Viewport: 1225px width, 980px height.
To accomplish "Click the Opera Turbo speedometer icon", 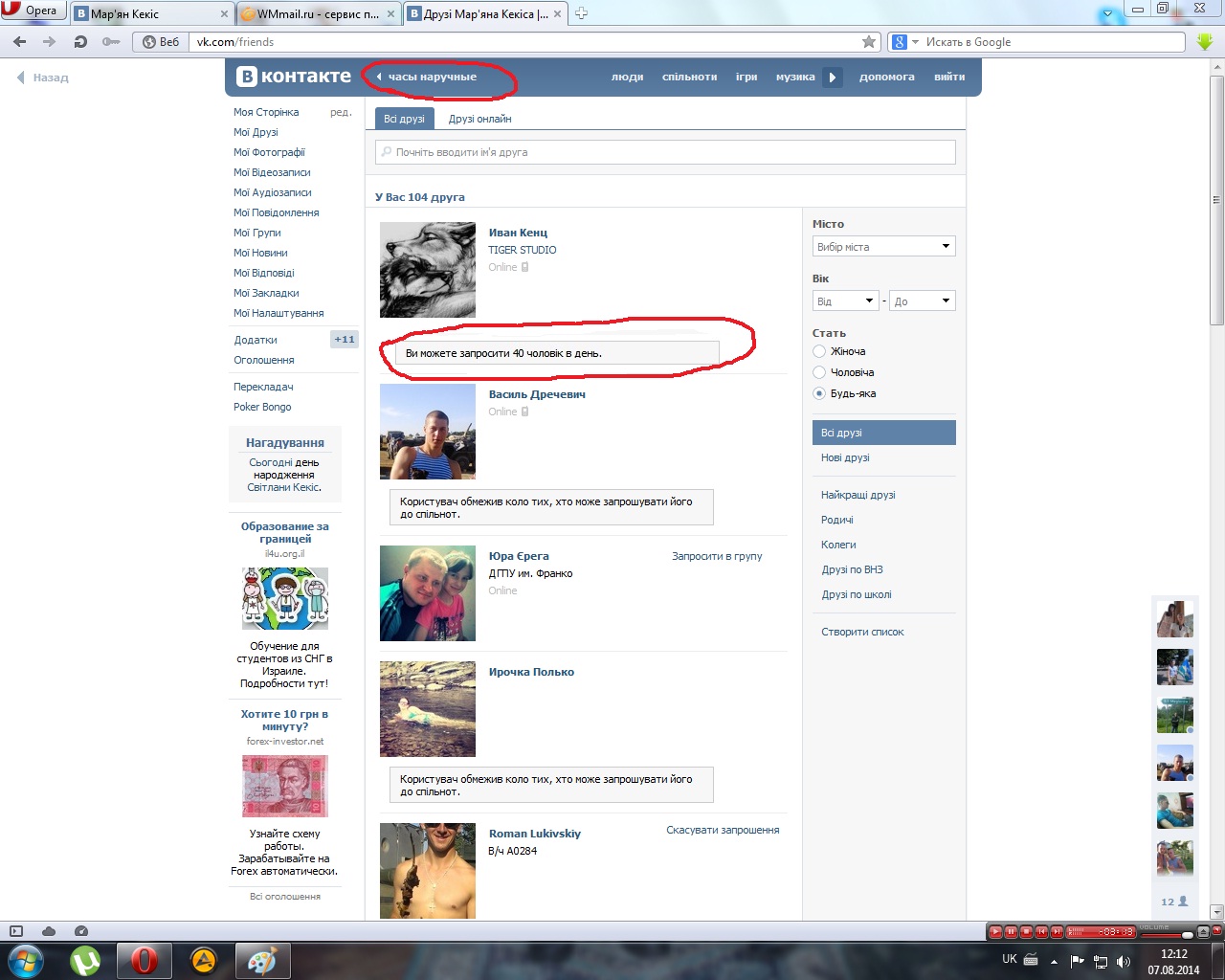I will [x=81, y=931].
